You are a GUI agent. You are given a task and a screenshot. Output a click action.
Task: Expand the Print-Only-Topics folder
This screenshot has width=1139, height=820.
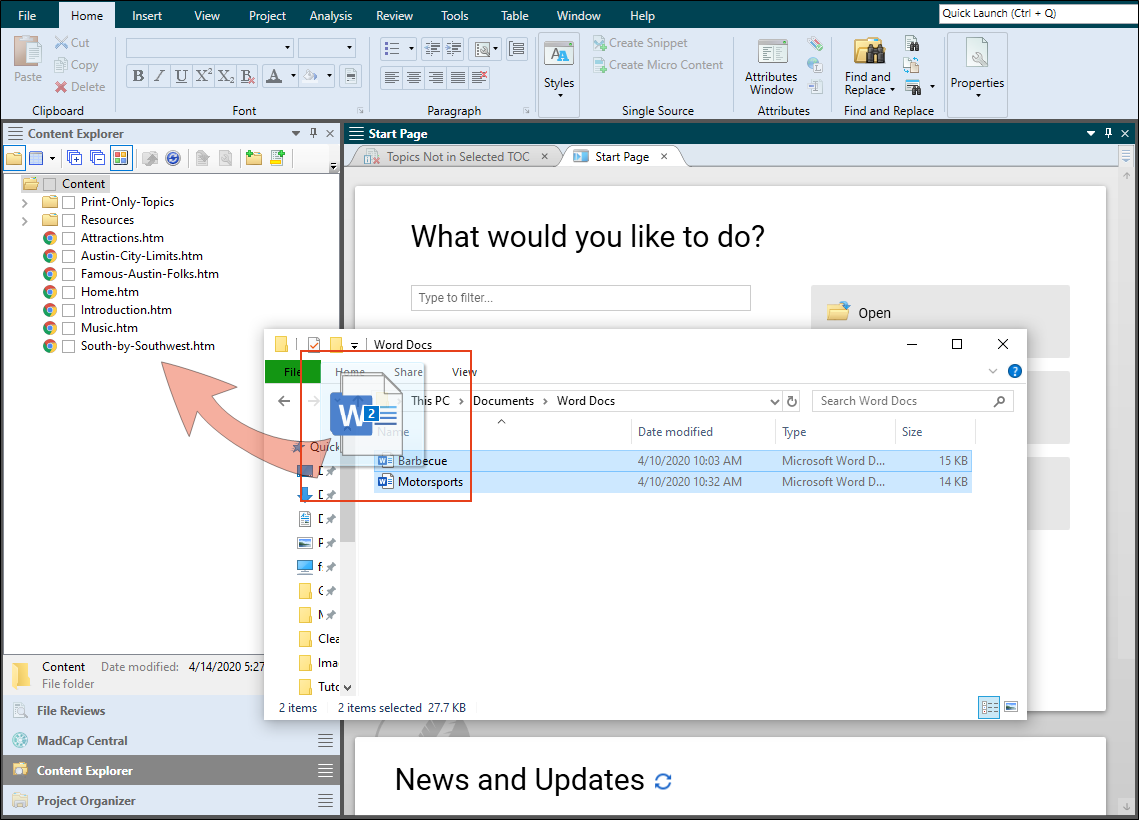25,203
